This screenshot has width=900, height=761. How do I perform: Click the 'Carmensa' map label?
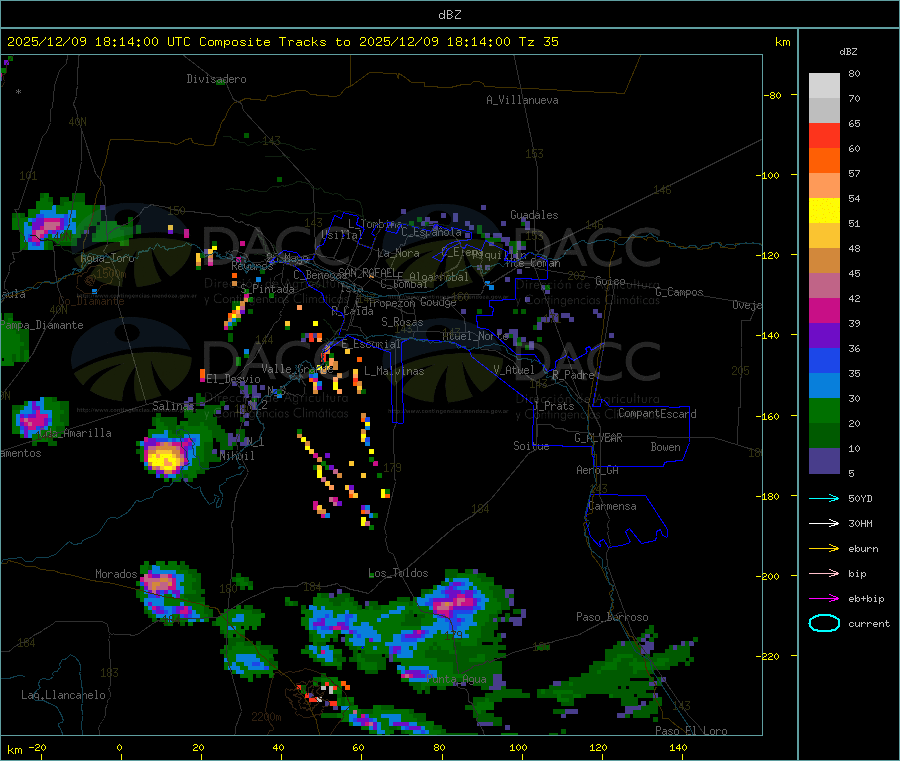(x=612, y=506)
